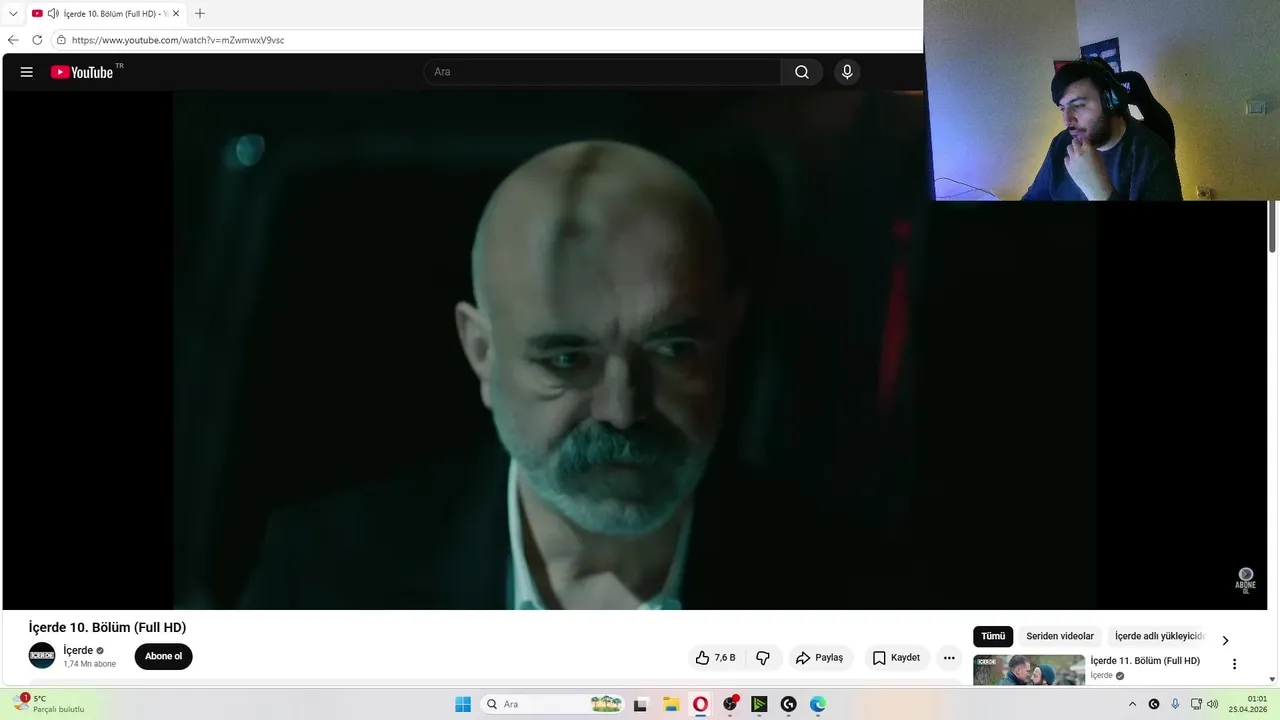The width and height of the screenshot is (1280, 720).
Task: Open network settings from tray icon
Action: 1196,704
